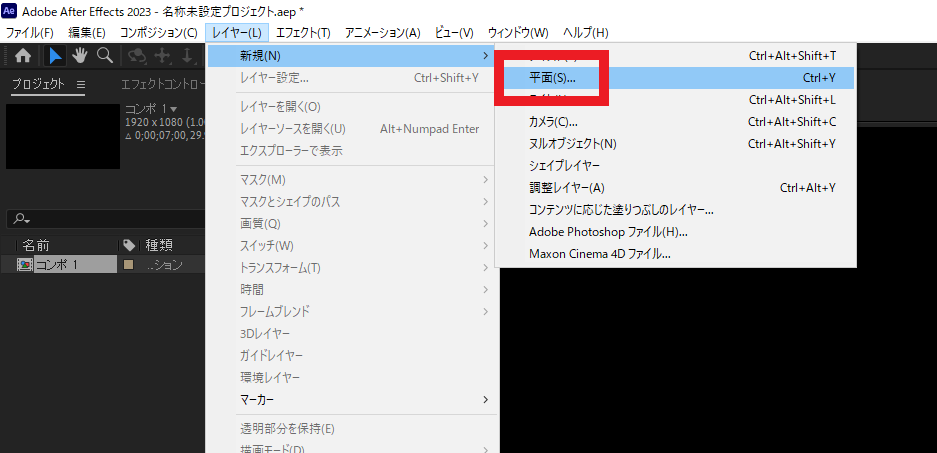The width and height of the screenshot is (937, 453).
Task: Choose ヌルオブジェクト(N) in the submenu
Action: [x=675, y=143]
